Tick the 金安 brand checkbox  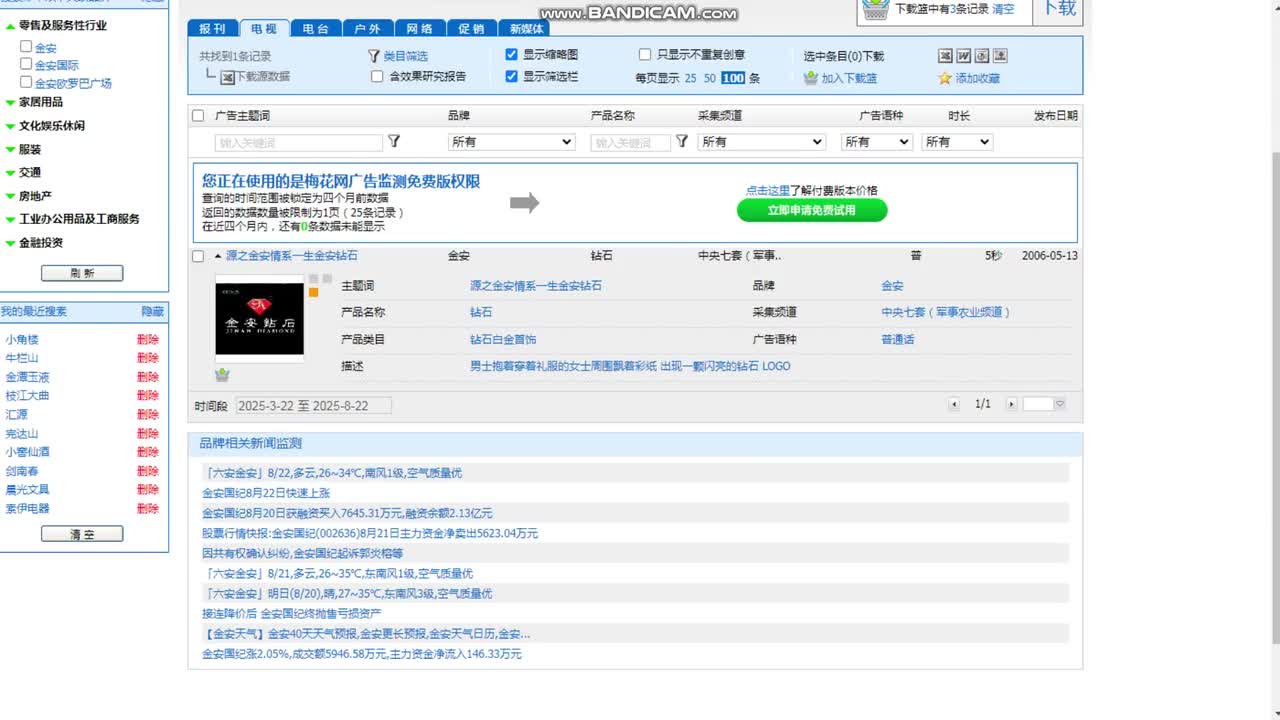click(x=26, y=46)
